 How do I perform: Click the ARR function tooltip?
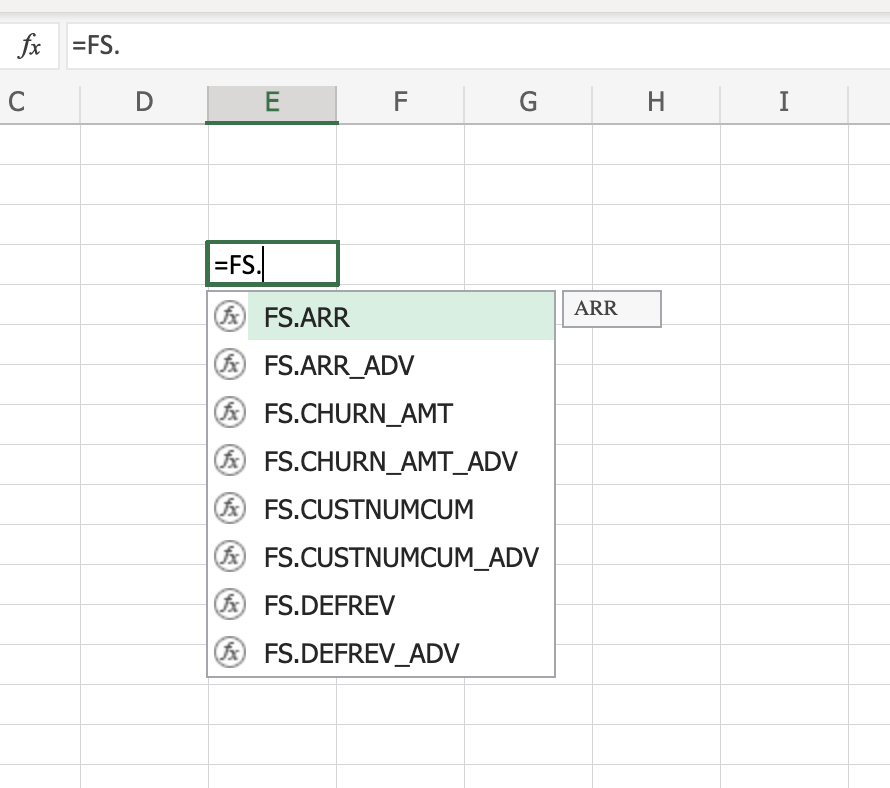tap(612, 309)
